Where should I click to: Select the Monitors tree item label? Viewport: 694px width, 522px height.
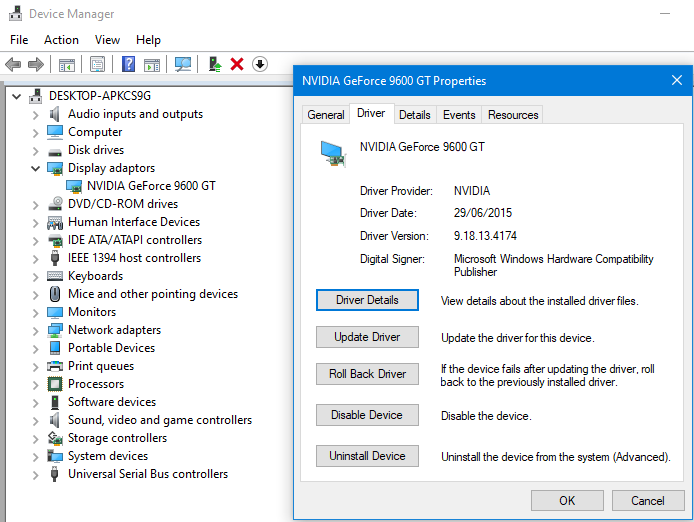tap(92, 312)
